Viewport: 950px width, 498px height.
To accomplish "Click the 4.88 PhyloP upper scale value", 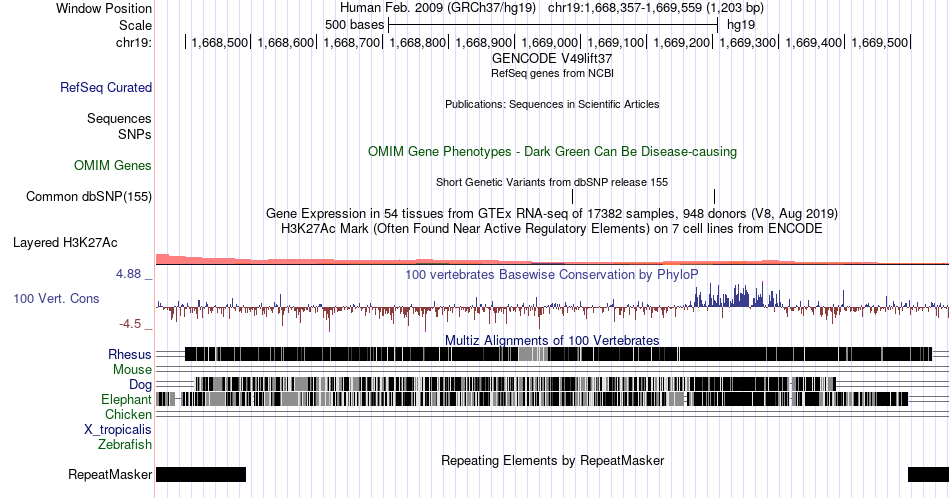I will click(128, 274).
